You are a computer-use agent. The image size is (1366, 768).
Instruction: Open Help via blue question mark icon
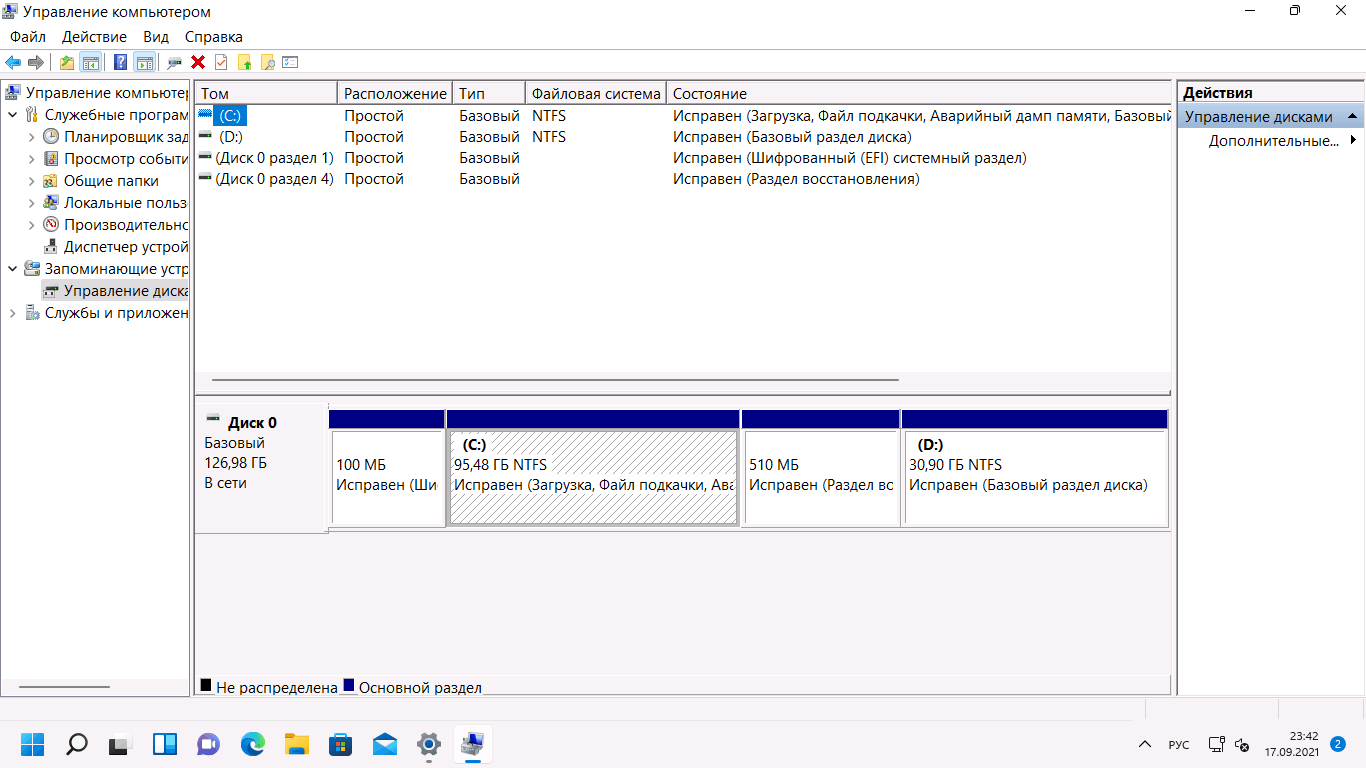(121, 62)
